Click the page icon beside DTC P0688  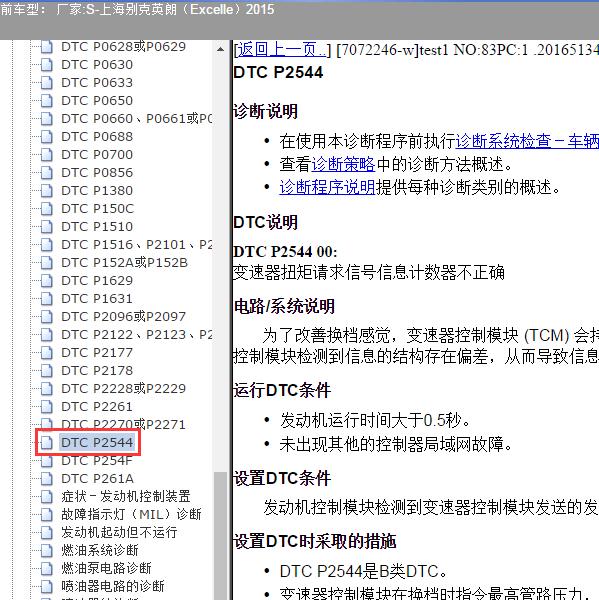[x=46, y=137]
